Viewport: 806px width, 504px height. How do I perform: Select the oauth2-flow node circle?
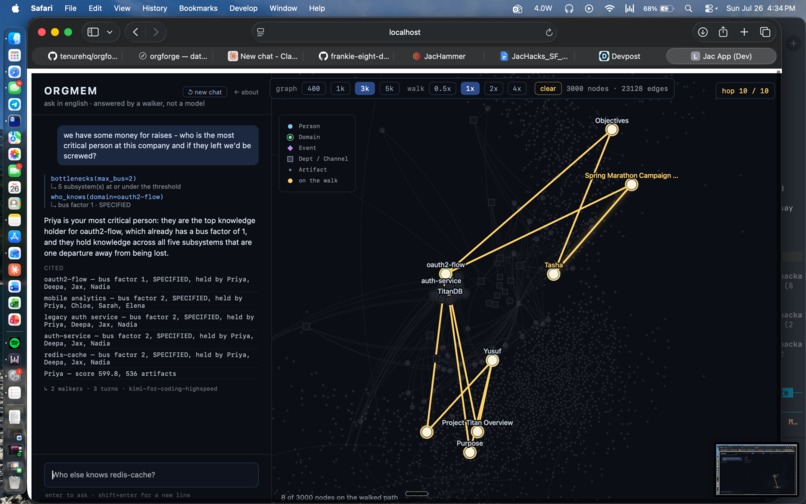pyautogui.click(x=445, y=274)
